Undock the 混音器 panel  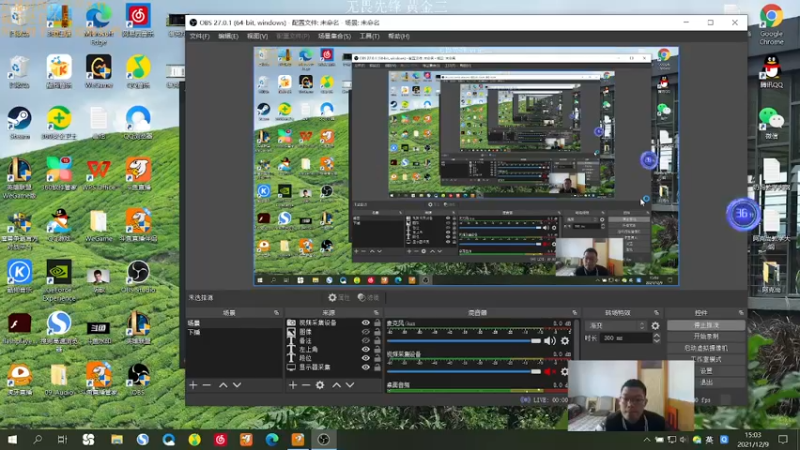click(x=574, y=313)
